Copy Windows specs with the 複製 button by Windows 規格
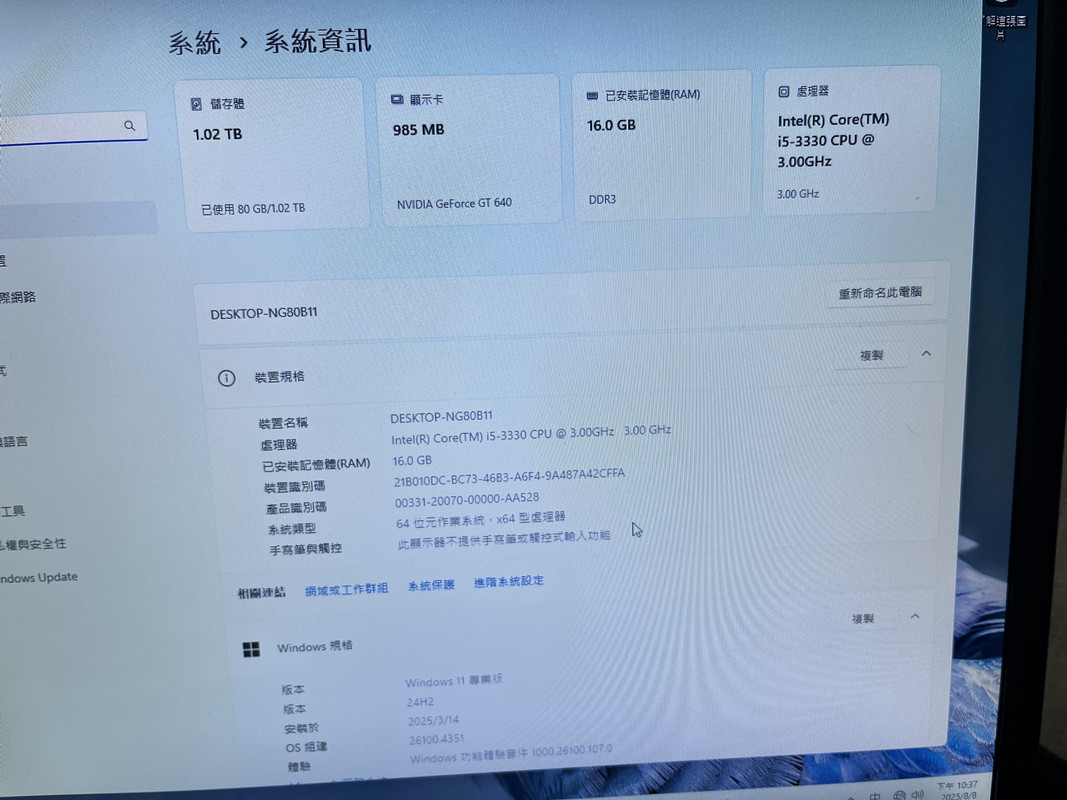Image resolution: width=1067 pixels, height=800 pixels. pos(862,618)
